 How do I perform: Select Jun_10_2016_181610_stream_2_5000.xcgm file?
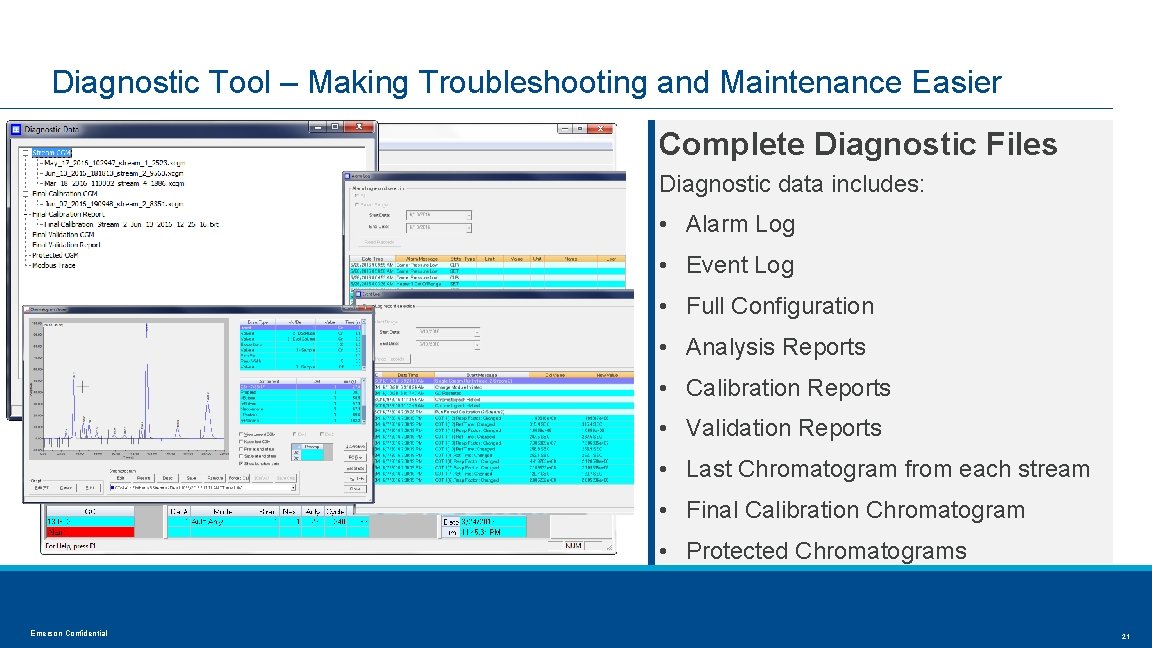click(x=114, y=173)
